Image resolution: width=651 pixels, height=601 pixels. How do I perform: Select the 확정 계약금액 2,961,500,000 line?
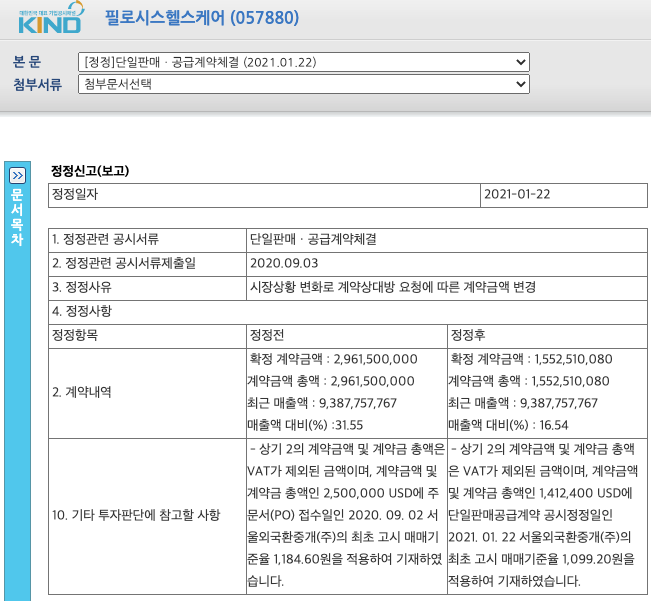(x=333, y=359)
